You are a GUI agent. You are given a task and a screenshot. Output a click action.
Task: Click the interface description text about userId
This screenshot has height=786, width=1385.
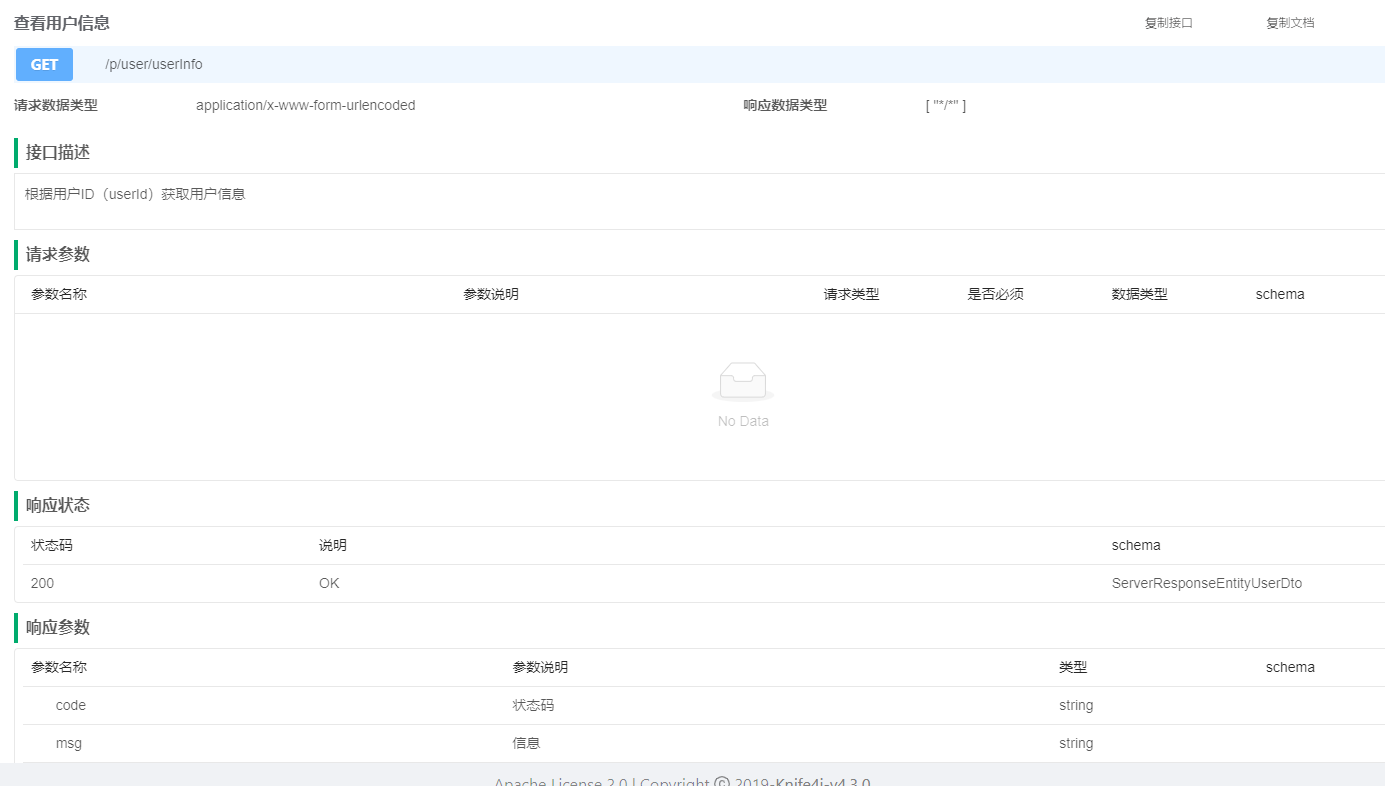pos(135,194)
